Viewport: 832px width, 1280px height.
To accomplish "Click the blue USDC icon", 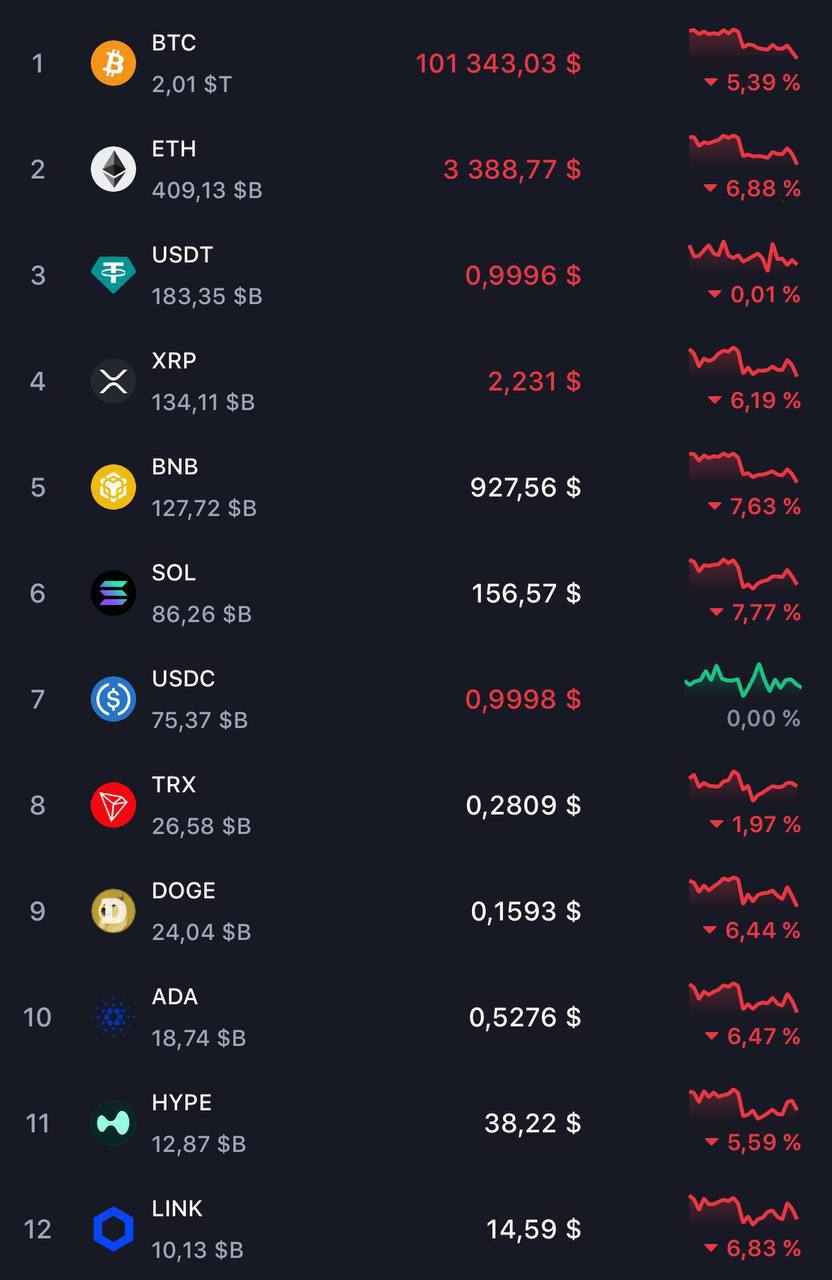I will [113, 699].
